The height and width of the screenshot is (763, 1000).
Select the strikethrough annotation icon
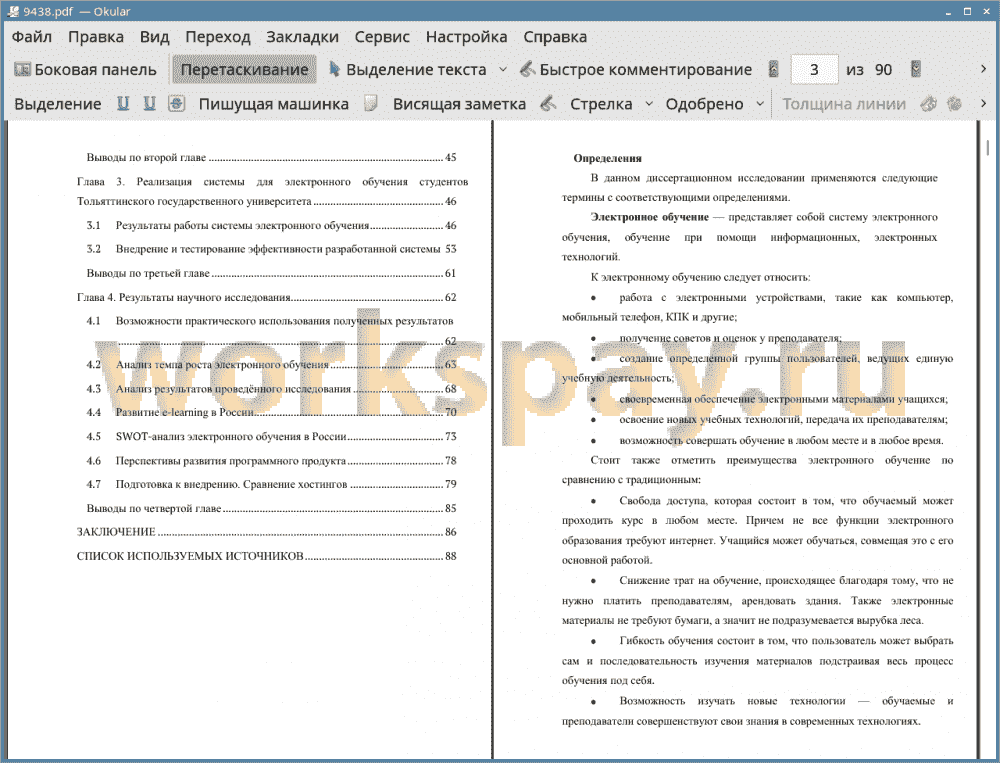[176, 104]
